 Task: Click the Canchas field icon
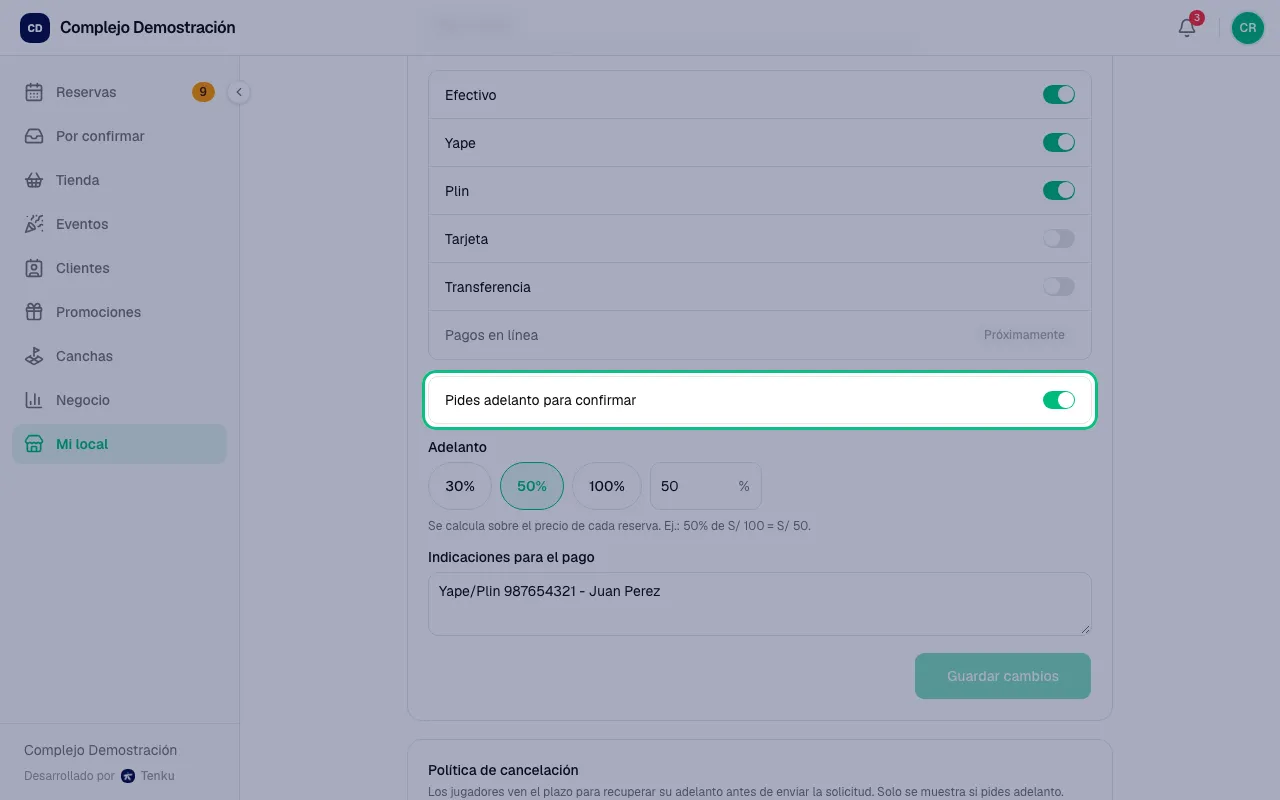click(x=34, y=356)
